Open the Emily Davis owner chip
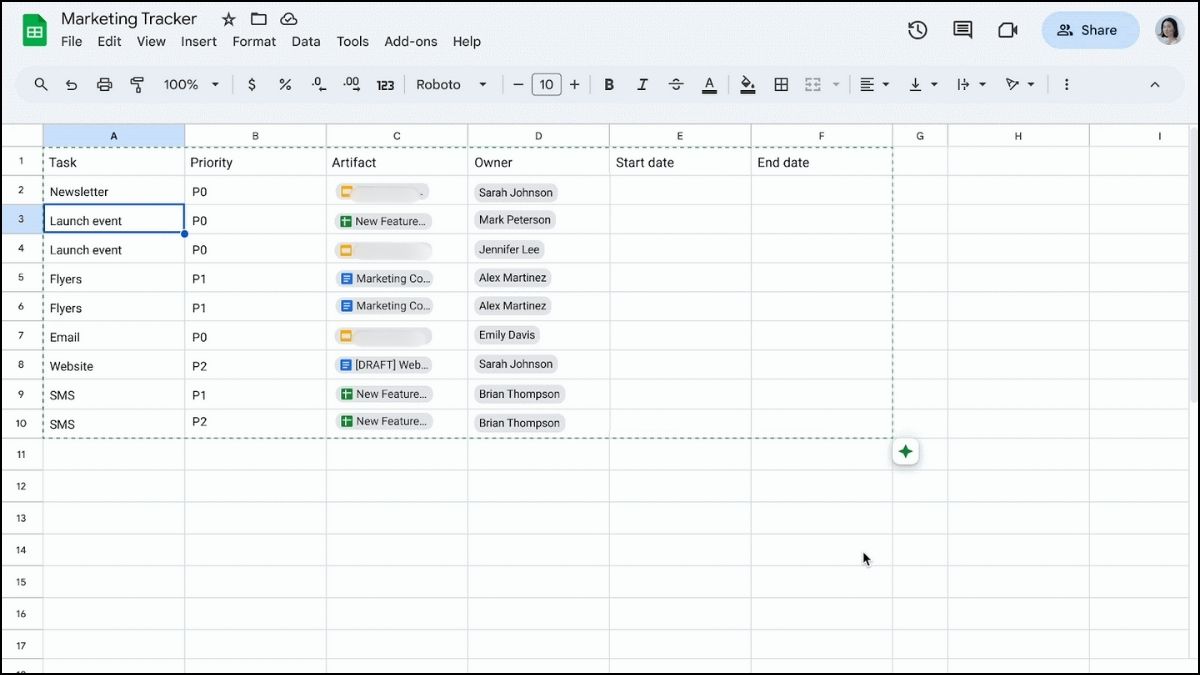The height and width of the screenshot is (675, 1200). pos(507,335)
